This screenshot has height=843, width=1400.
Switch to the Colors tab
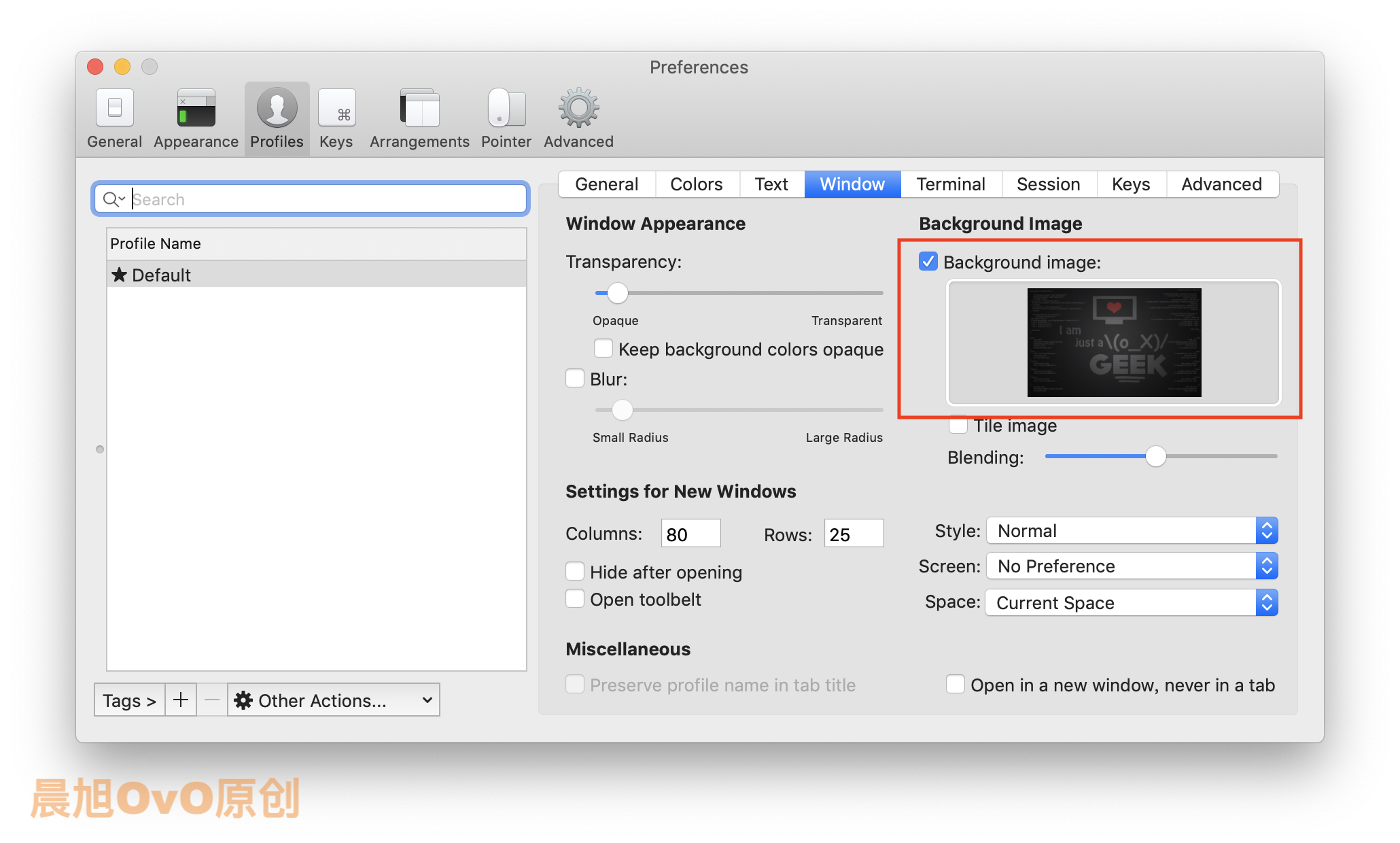pyautogui.click(x=696, y=184)
